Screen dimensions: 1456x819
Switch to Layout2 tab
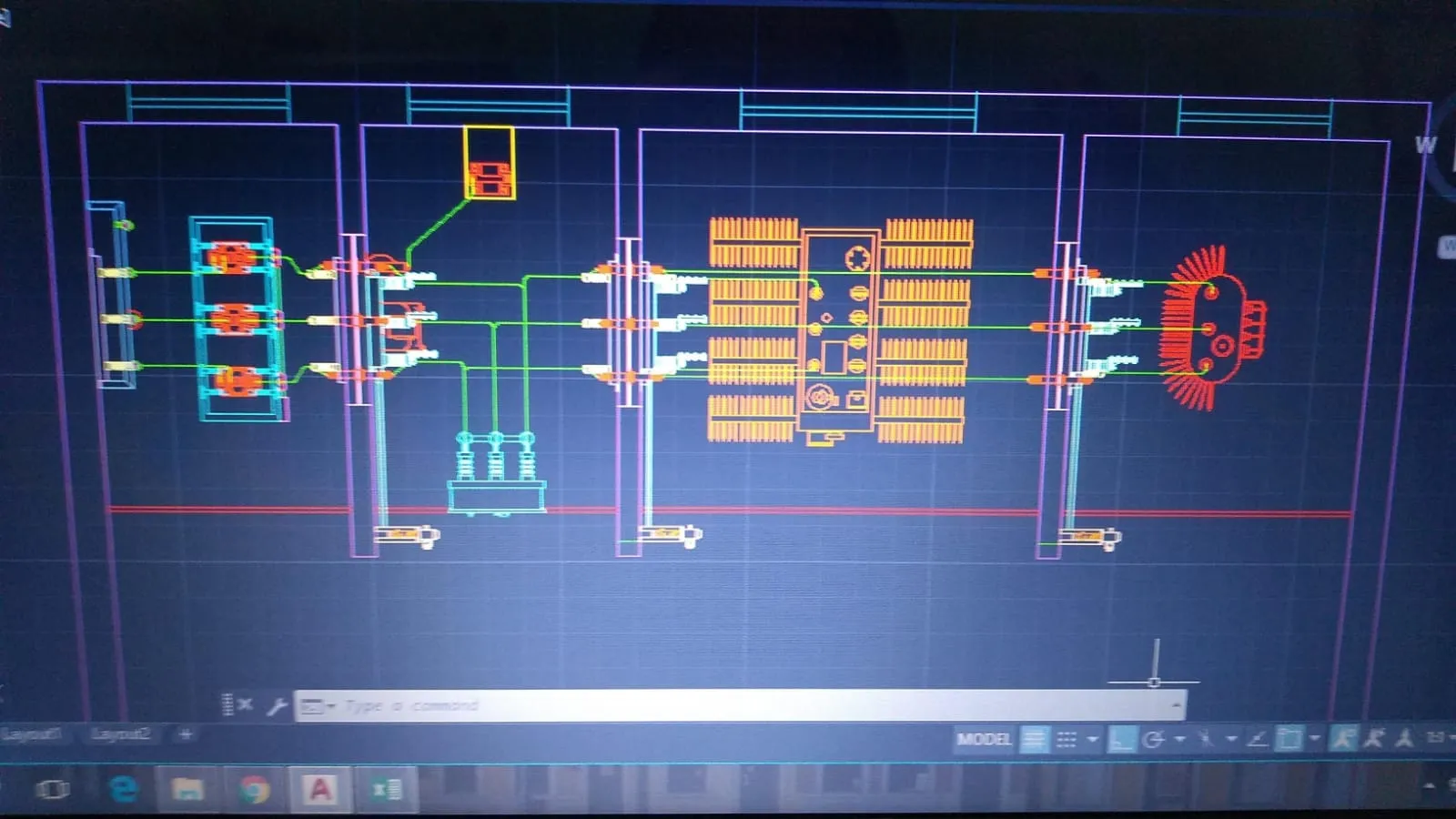(120, 733)
